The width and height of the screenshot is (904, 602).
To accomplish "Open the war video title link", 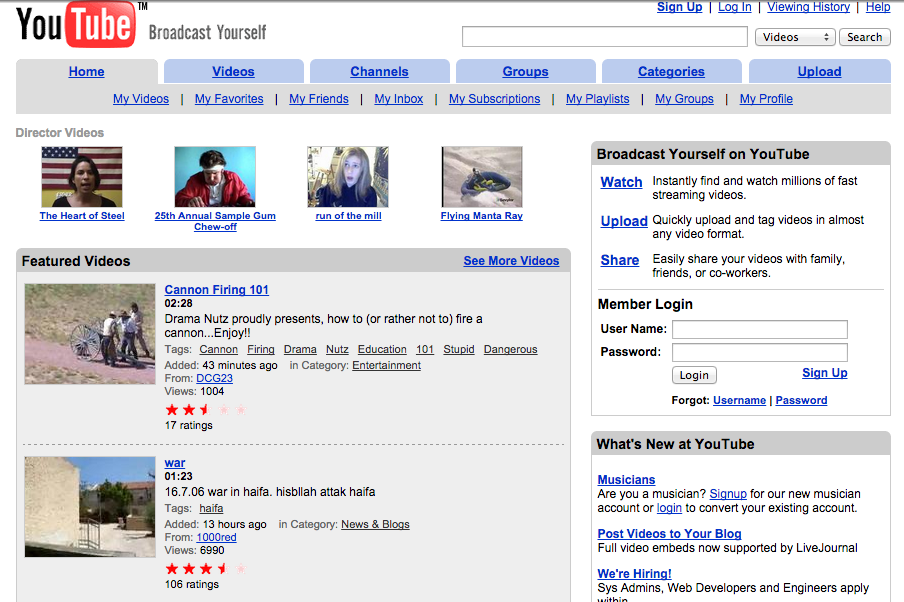I will (x=175, y=463).
